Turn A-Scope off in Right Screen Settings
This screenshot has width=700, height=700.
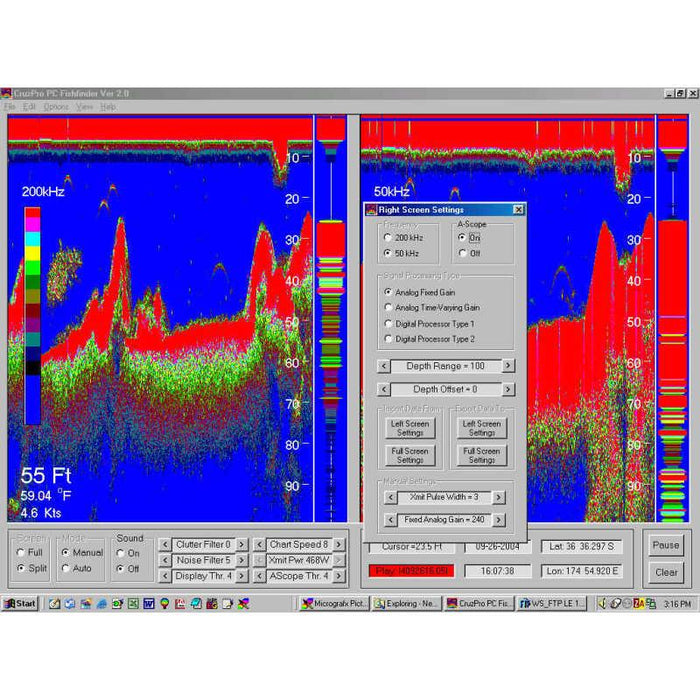(462, 253)
